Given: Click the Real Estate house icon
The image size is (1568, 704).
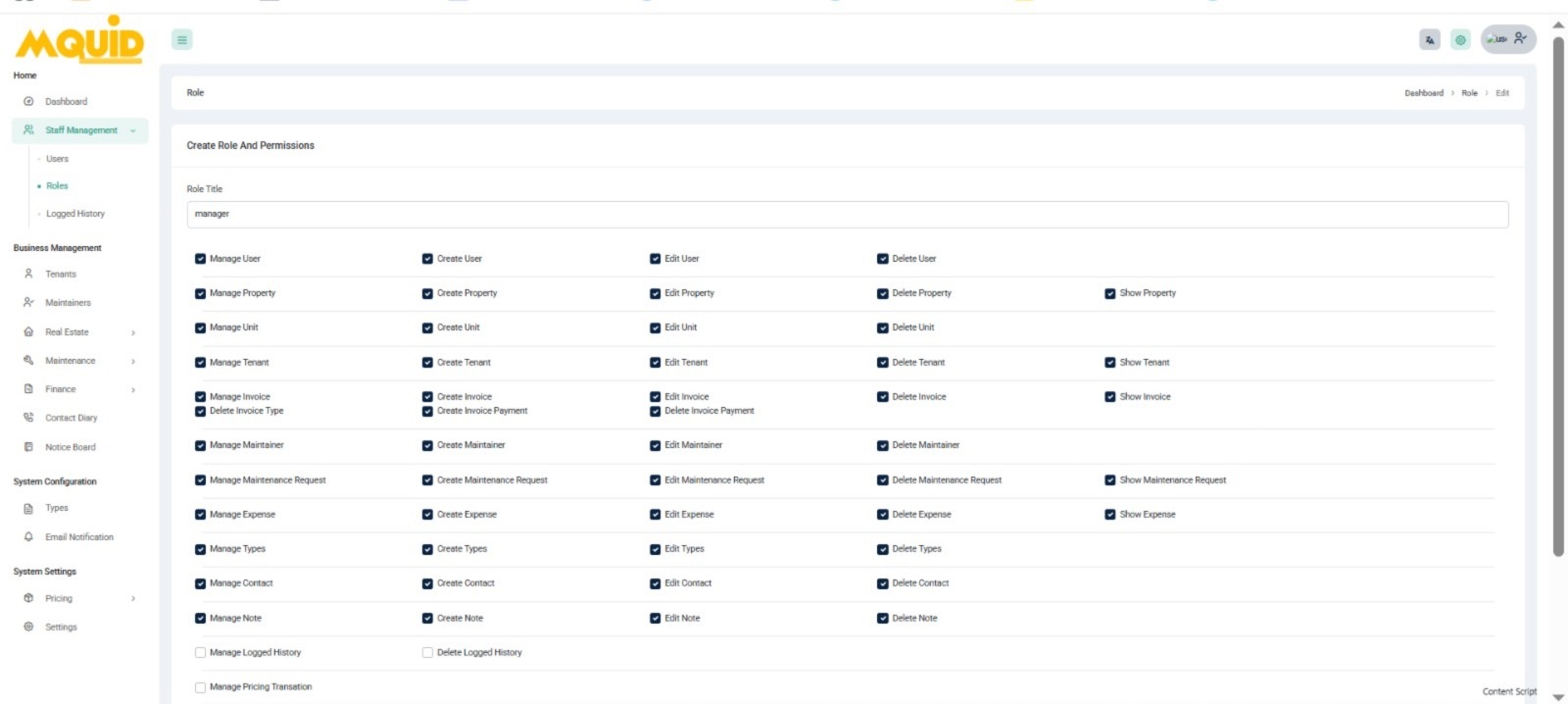Looking at the screenshot, I should coord(28,331).
